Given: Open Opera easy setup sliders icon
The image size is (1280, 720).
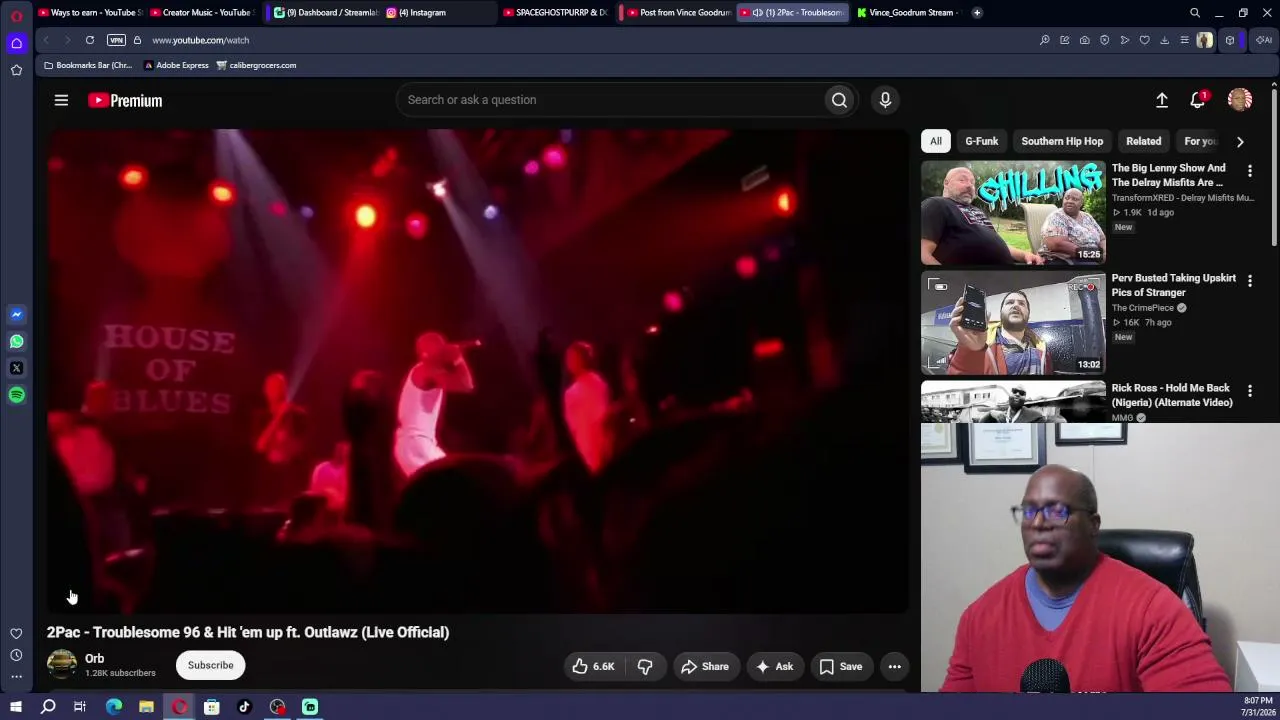Looking at the screenshot, I should (x=1184, y=40).
